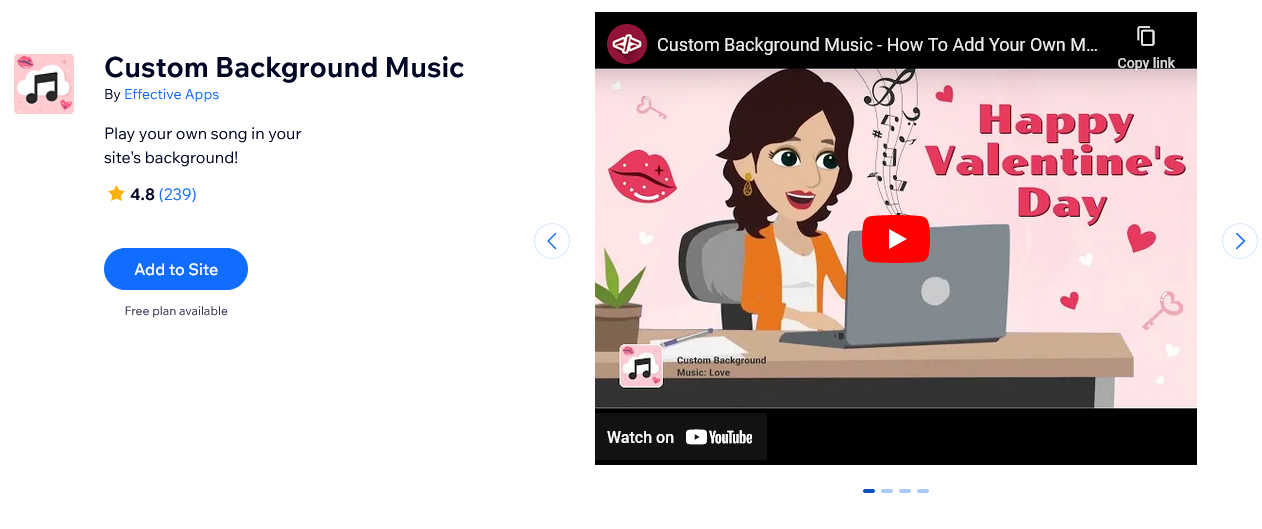Play the video with red YouTube button
The height and width of the screenshot is (529, 1262).
click(896, 239)
